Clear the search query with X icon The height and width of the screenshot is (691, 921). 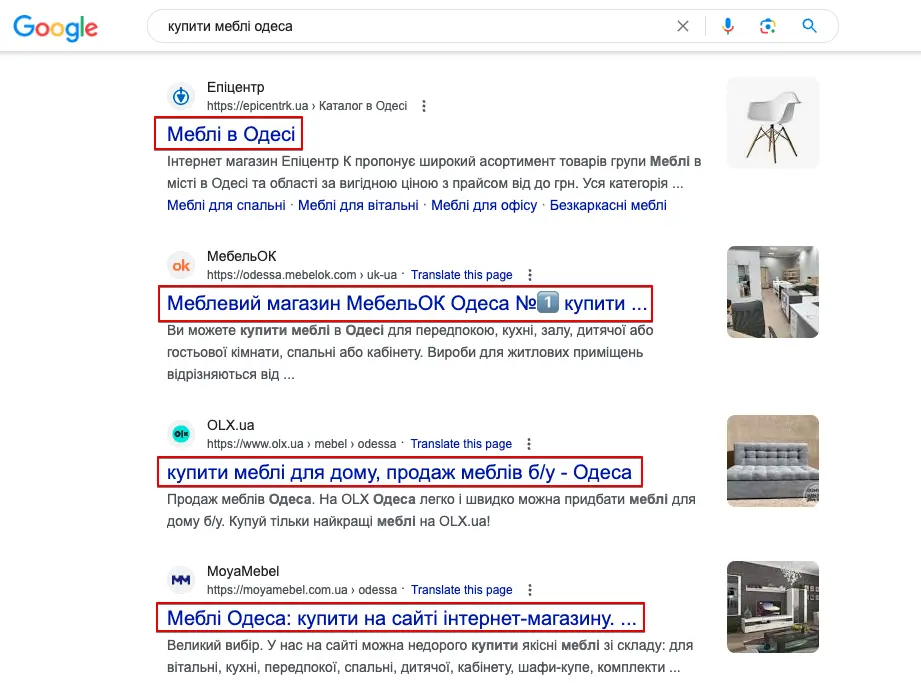pyautogui.click(x=683, y=26)
